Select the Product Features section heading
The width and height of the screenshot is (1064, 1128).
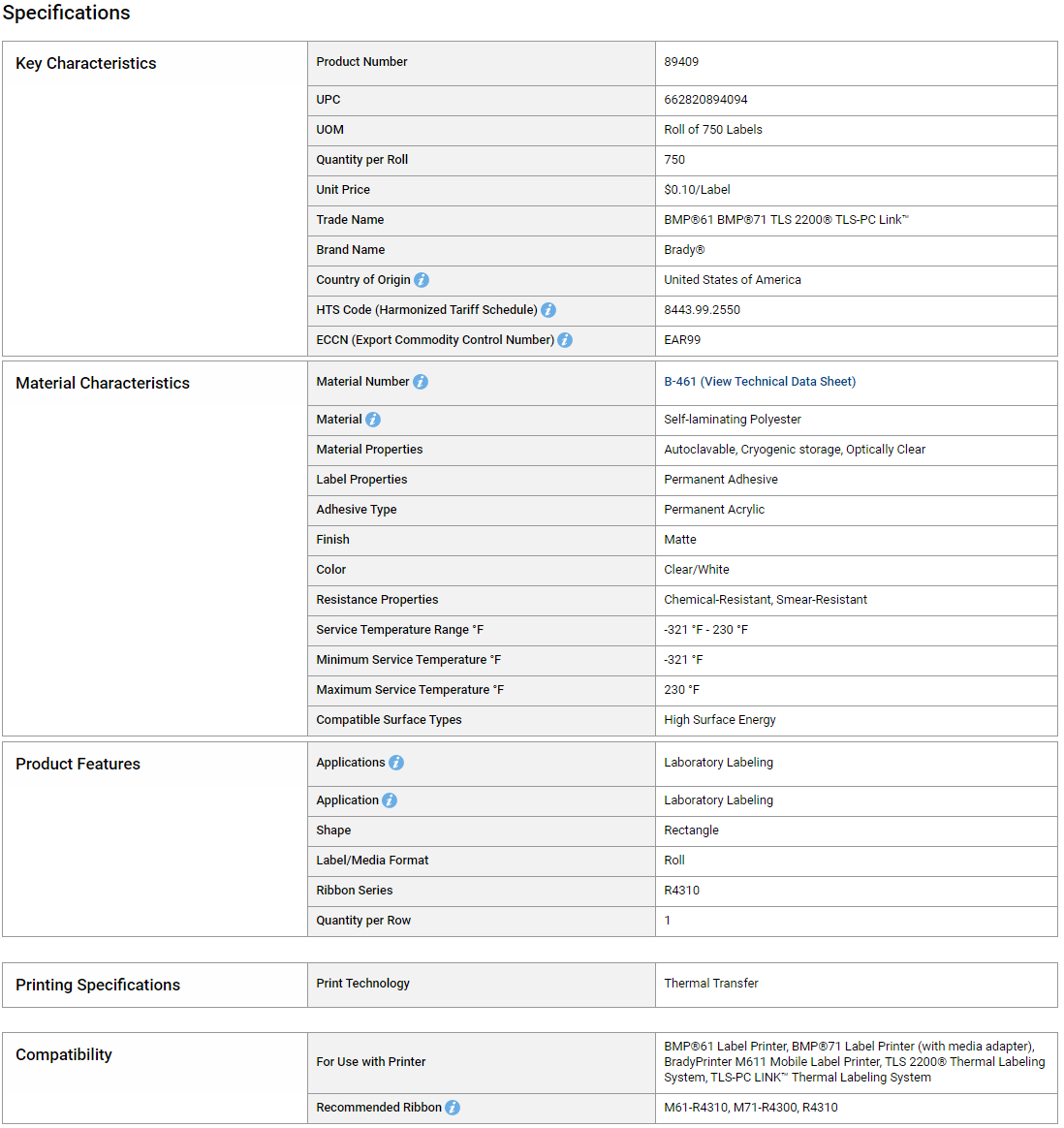(x=78, y=764)
